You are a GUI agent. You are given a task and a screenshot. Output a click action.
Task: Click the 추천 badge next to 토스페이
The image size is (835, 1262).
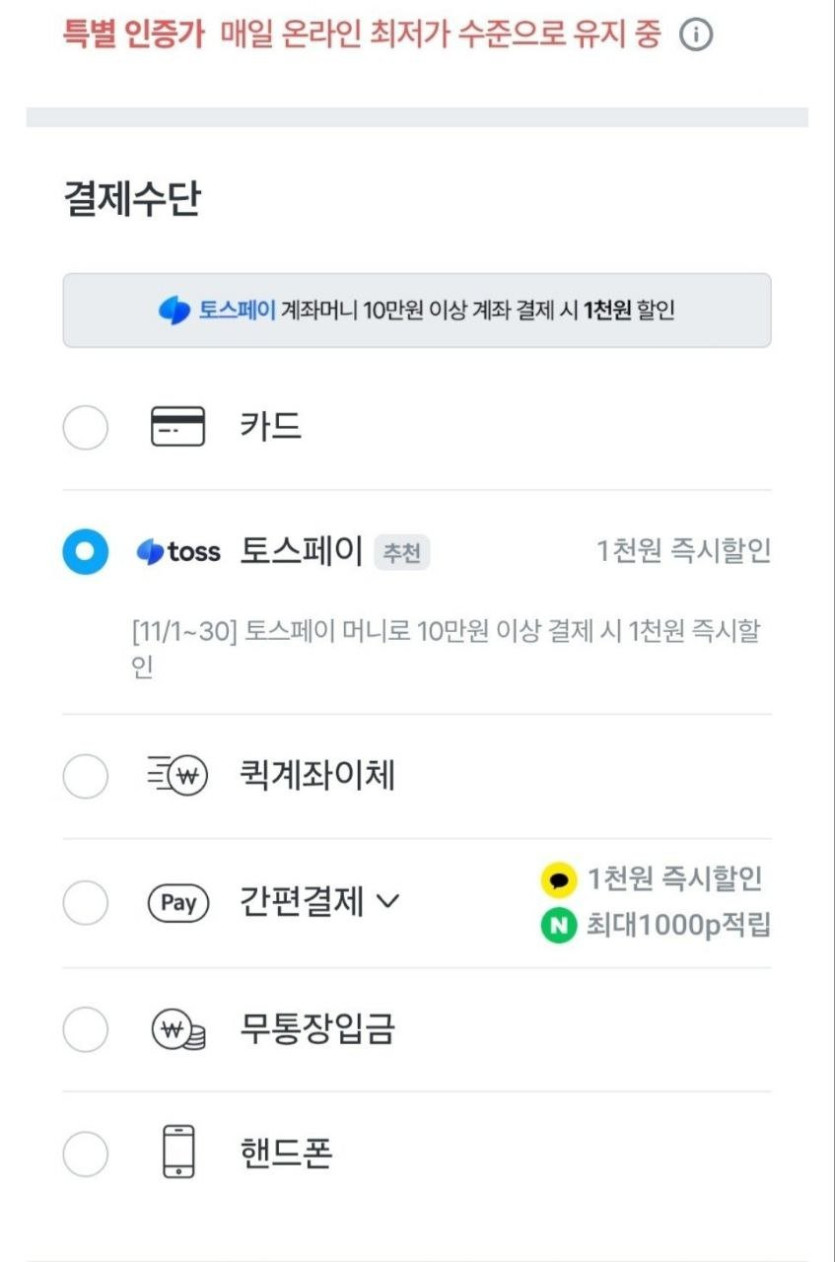402,553
